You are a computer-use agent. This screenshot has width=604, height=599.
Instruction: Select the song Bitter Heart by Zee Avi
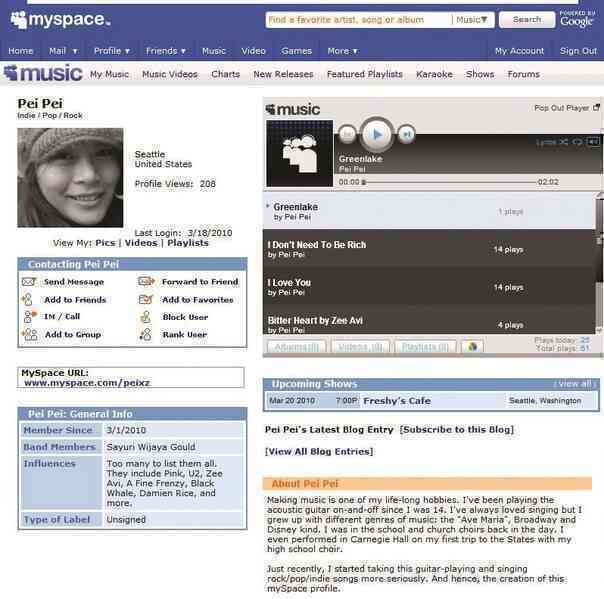pos(429,320)
